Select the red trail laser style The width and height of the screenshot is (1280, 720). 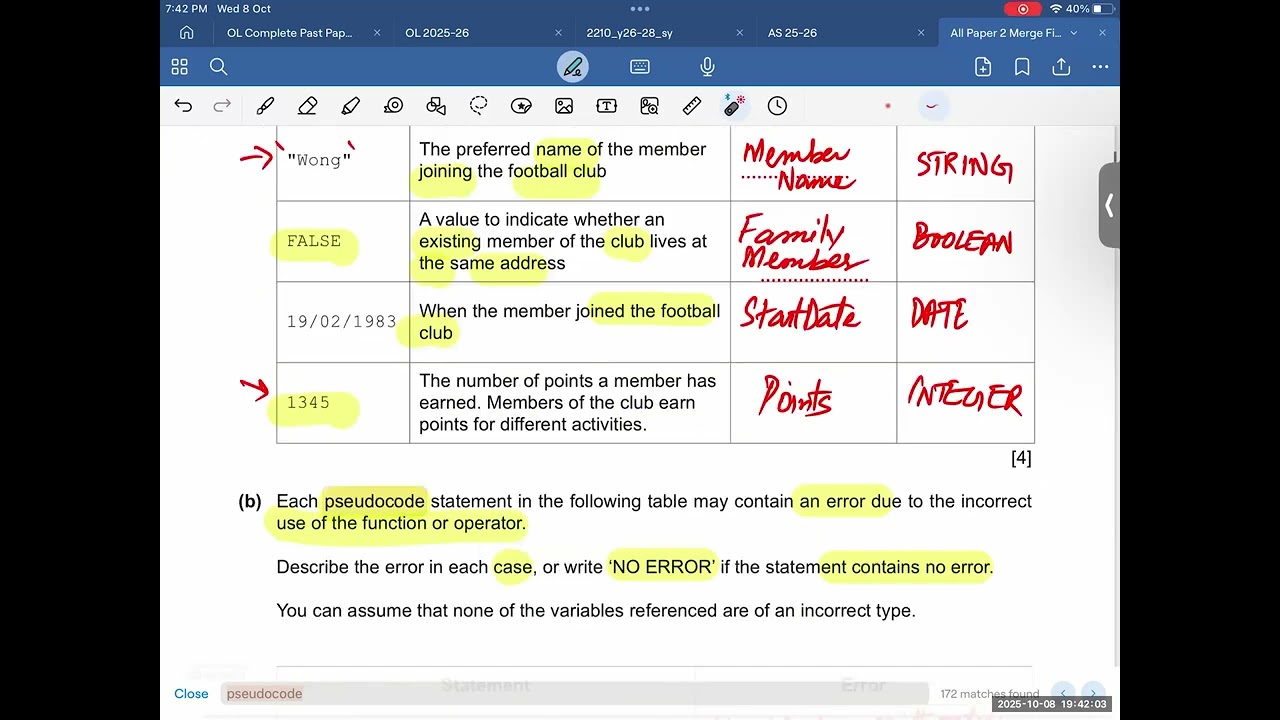932,106
